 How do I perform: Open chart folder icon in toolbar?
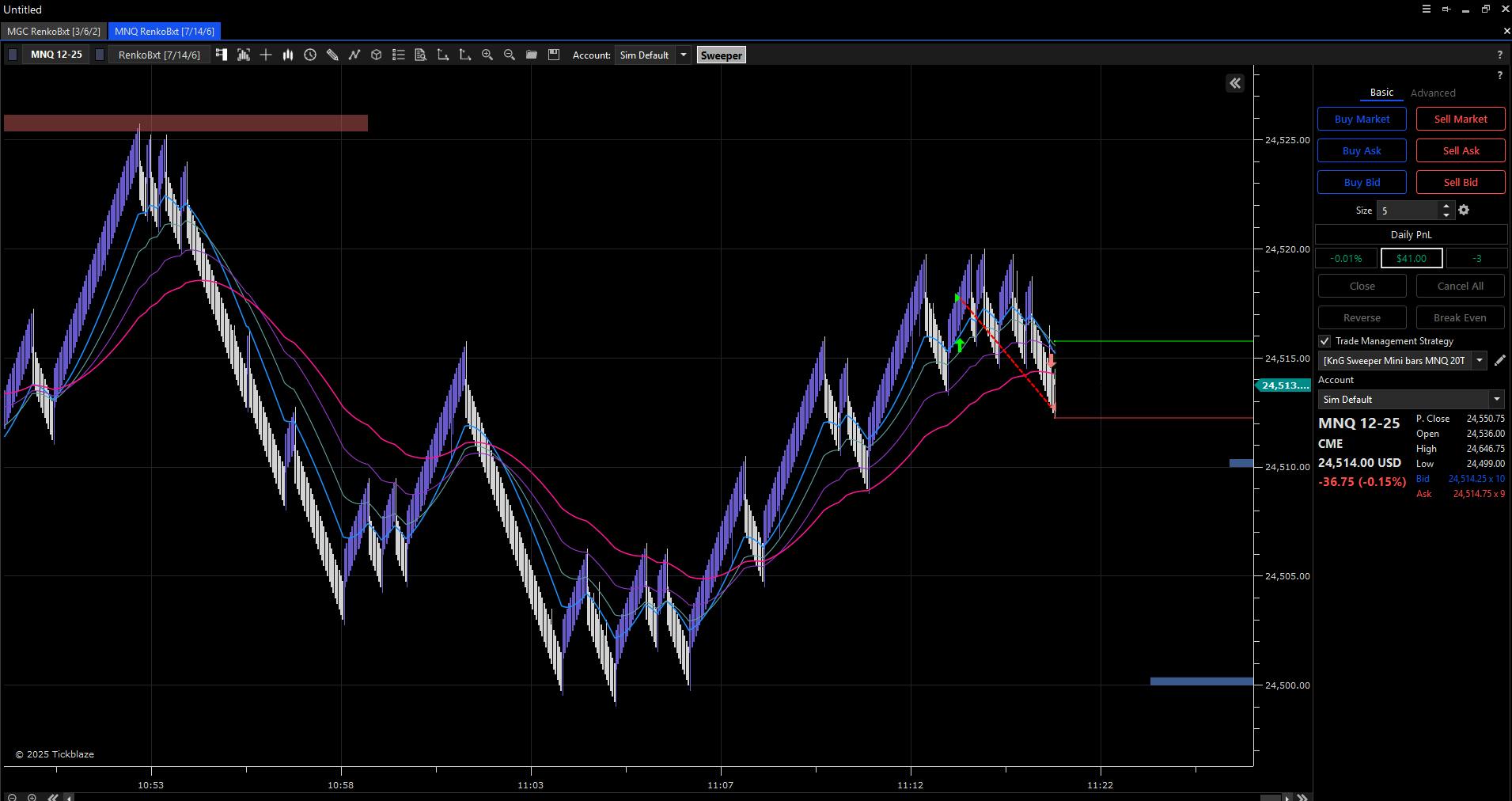coord(532,55)
